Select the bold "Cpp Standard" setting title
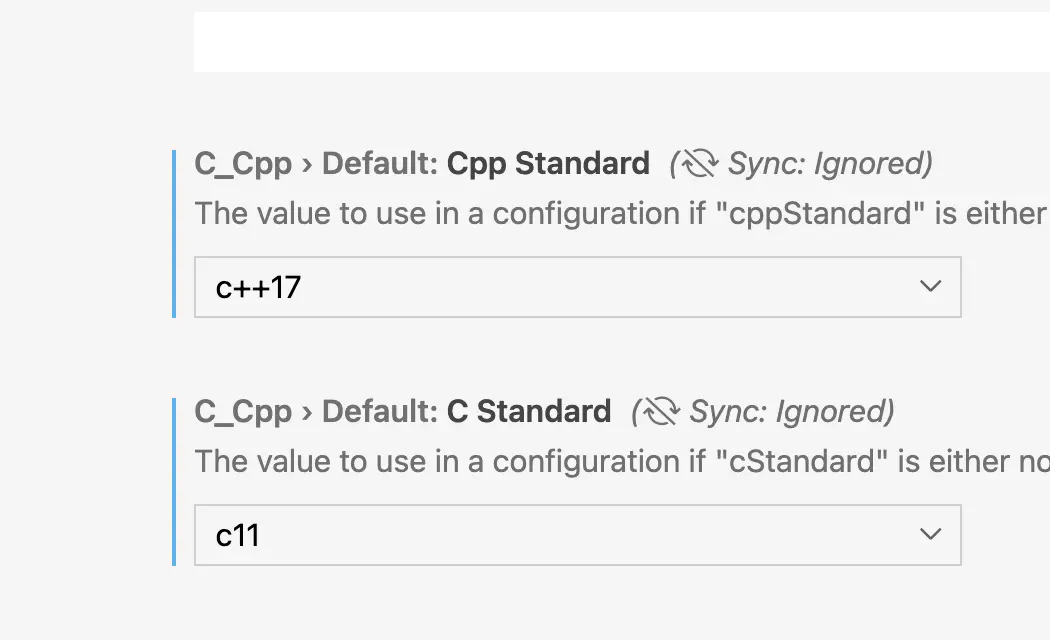The height and width of the screenshot is (640, 1050). 548,164
